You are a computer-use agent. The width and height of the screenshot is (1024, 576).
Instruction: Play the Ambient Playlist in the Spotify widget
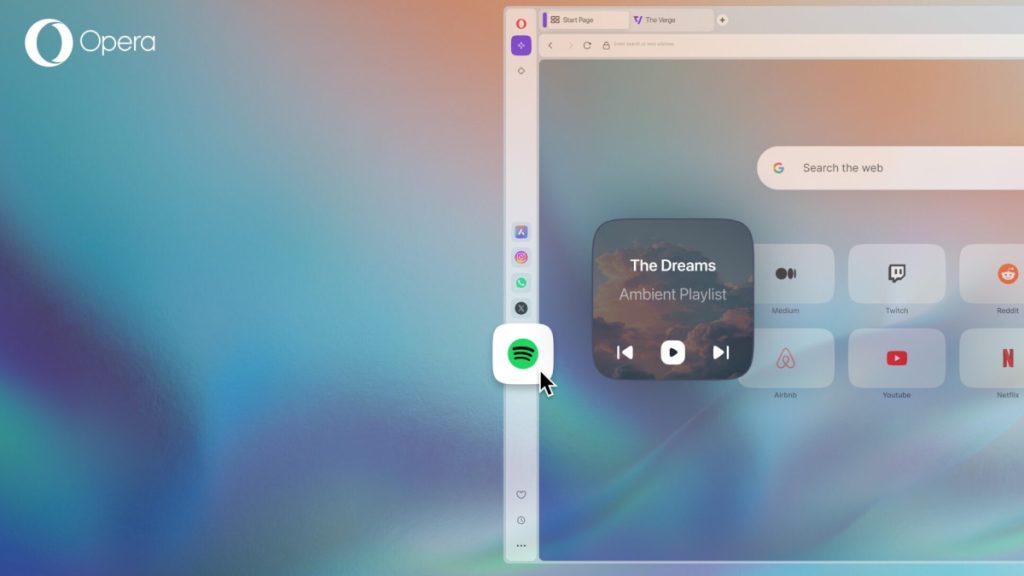[x=671, y=352]
